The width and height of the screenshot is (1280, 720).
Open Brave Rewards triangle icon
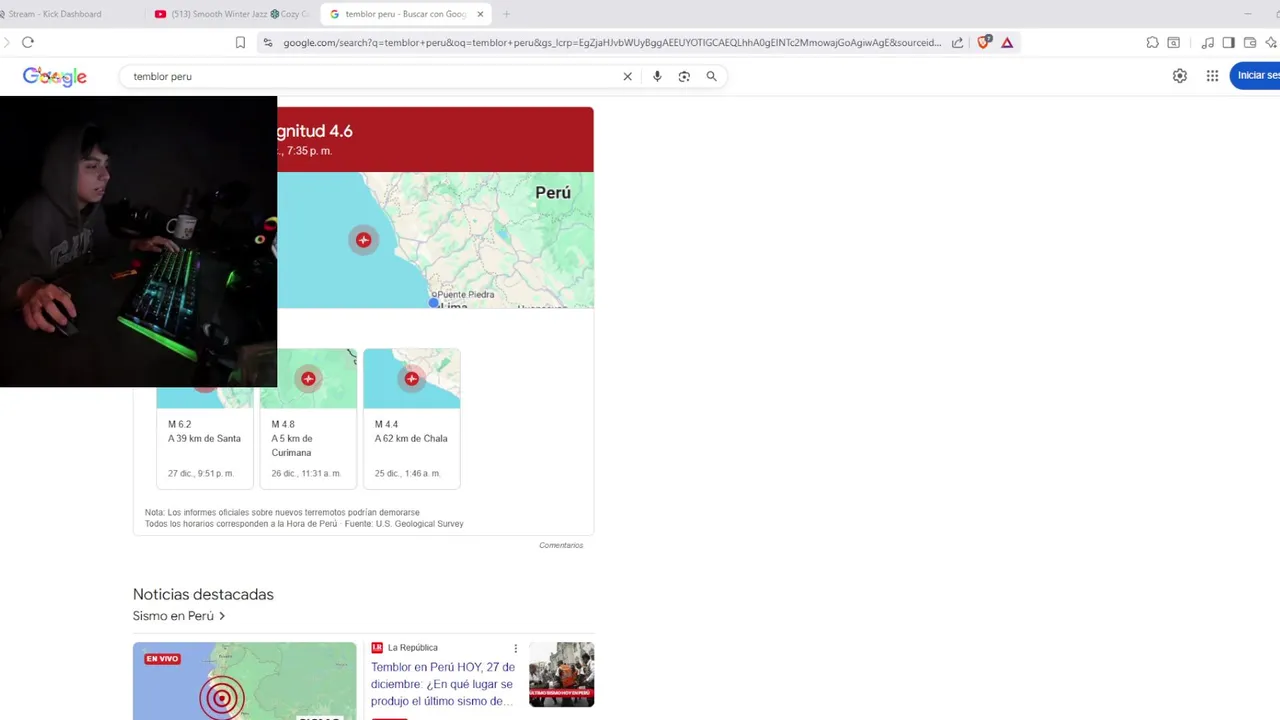[1007, 42]
